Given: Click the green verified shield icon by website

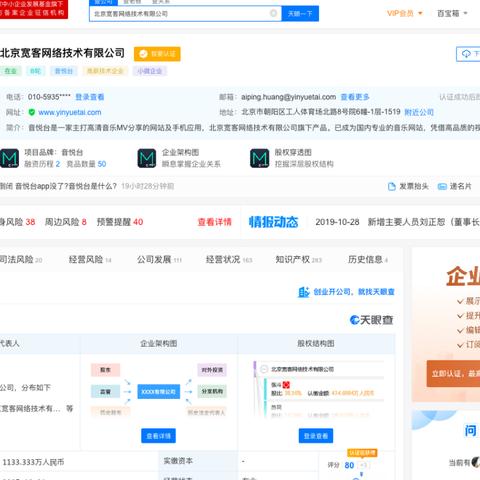Looking at the screenshot, I should pyautogui.click(x=32, y=112).
